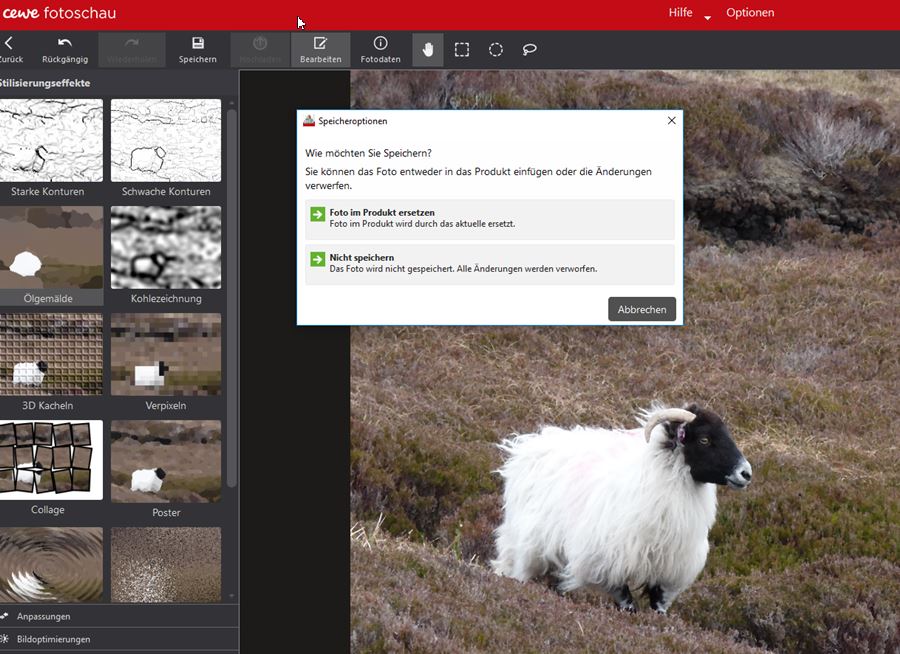
Task: Select the rectangular selection tool
Action: coord(462,50)
